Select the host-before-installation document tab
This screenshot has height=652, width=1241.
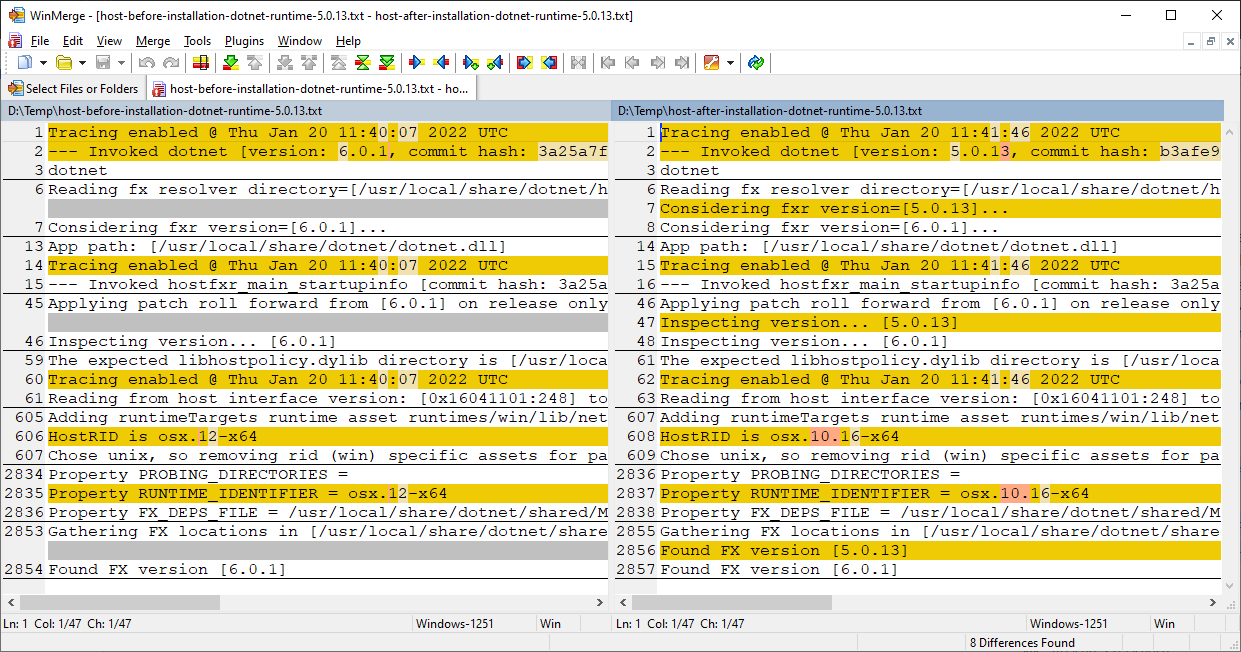click(x=310, y=88)
